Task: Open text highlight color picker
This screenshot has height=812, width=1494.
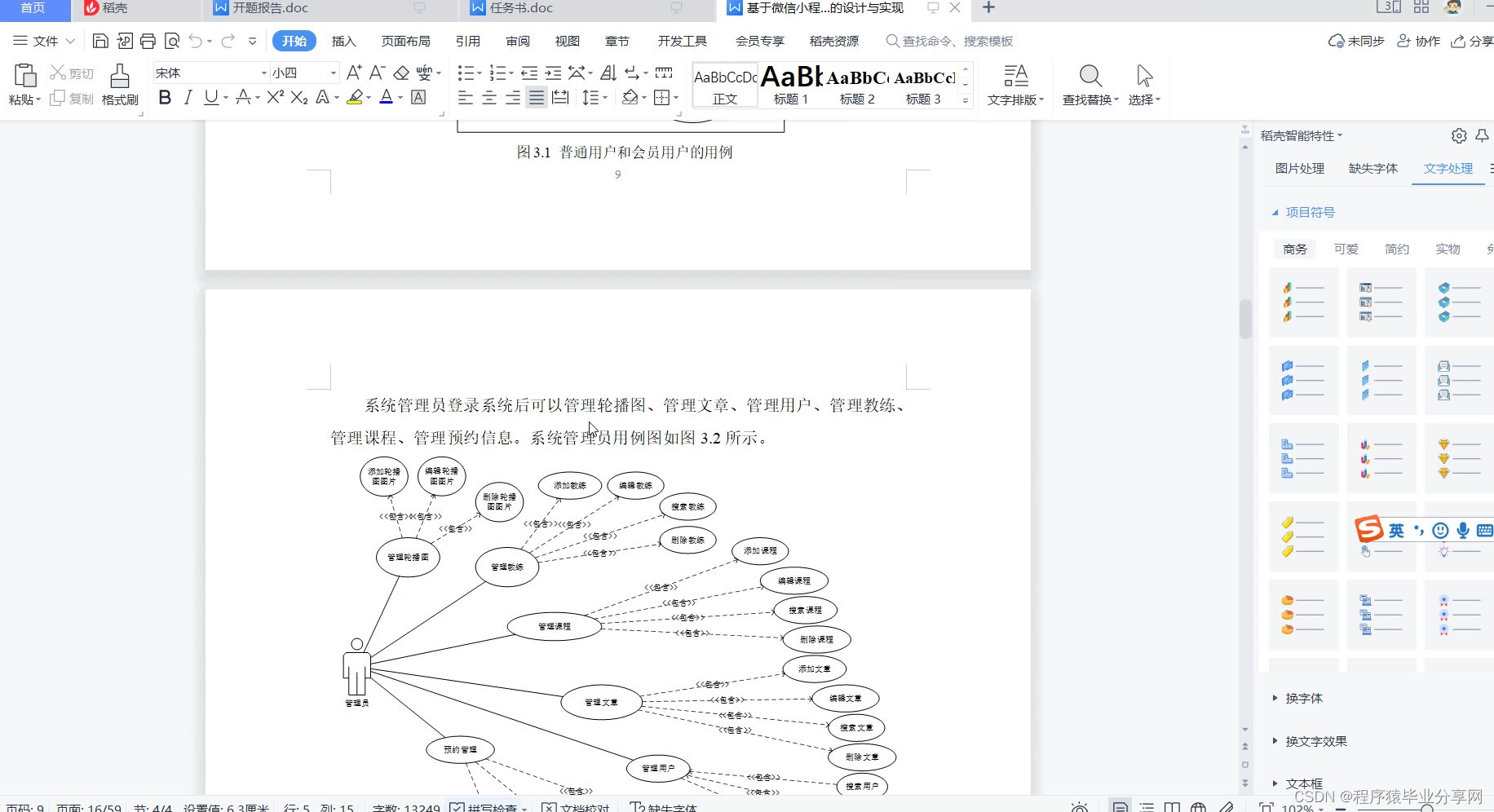Action: [369, 97]
